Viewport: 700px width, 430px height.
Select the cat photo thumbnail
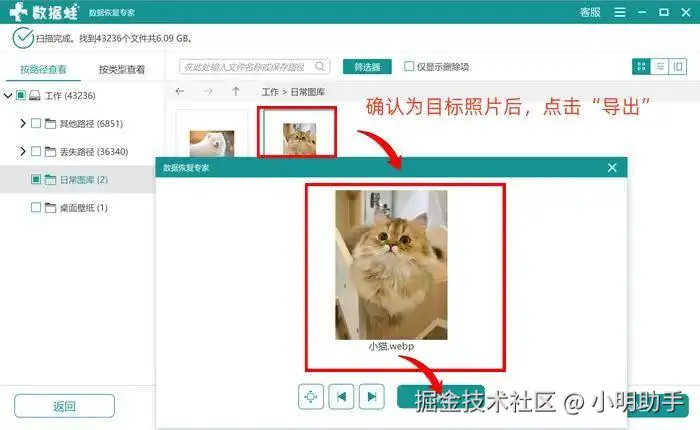point(299,139)
